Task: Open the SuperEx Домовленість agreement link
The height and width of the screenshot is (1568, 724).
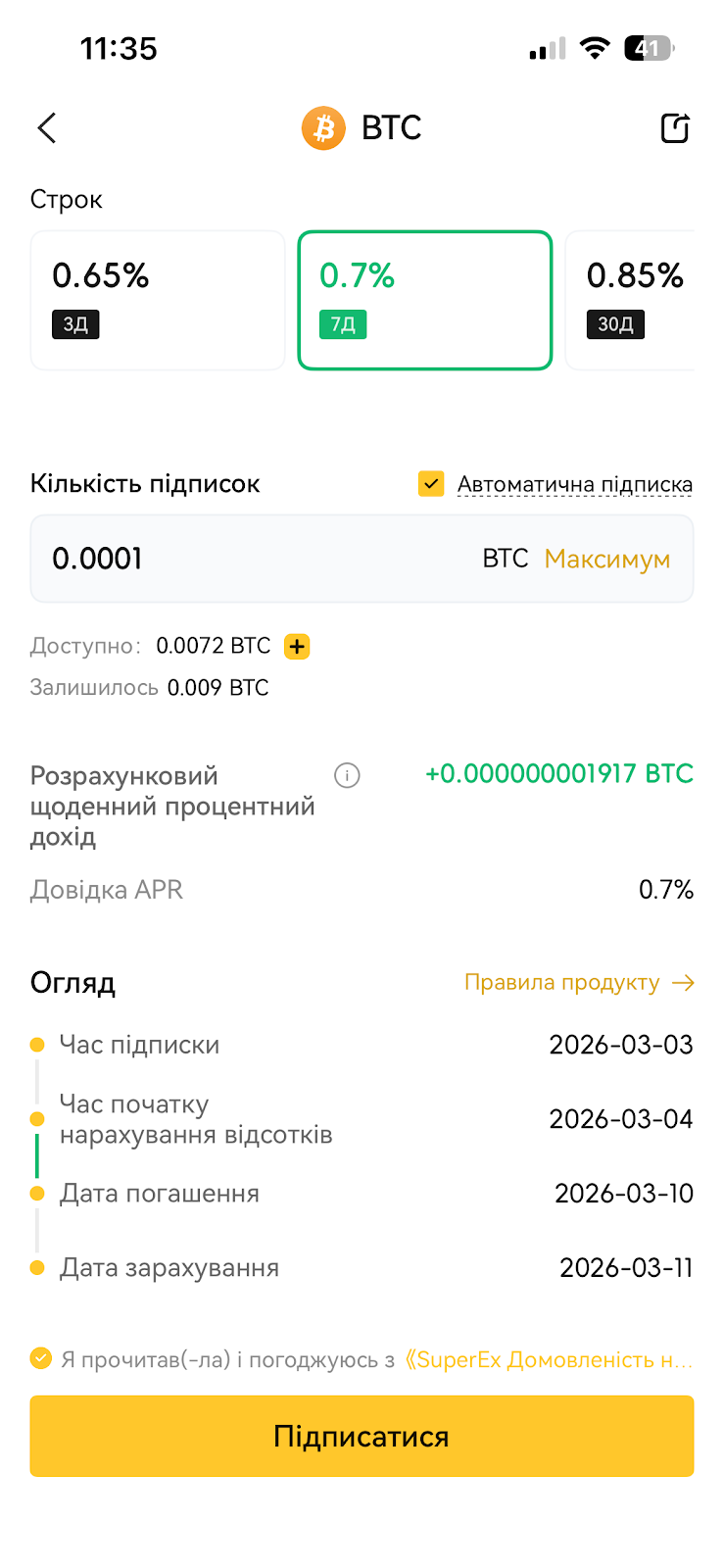Action: [549, 1360]
